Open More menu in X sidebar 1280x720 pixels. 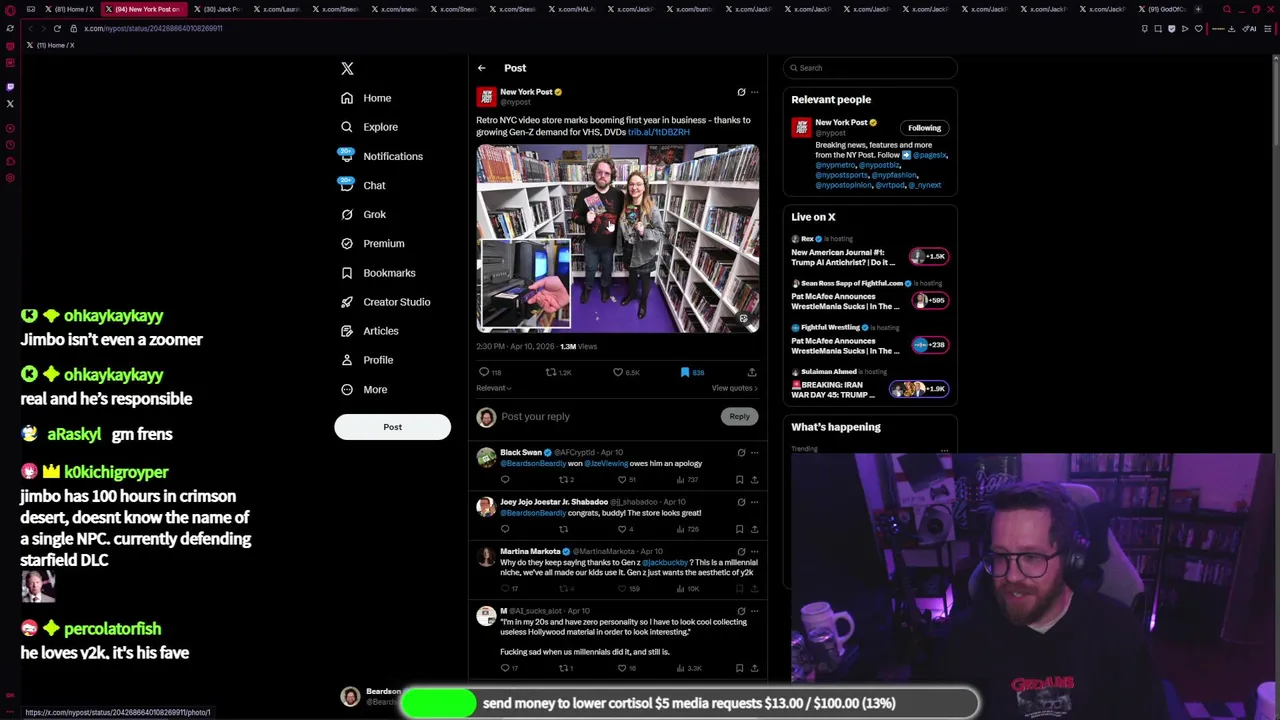tap(375, 389)
